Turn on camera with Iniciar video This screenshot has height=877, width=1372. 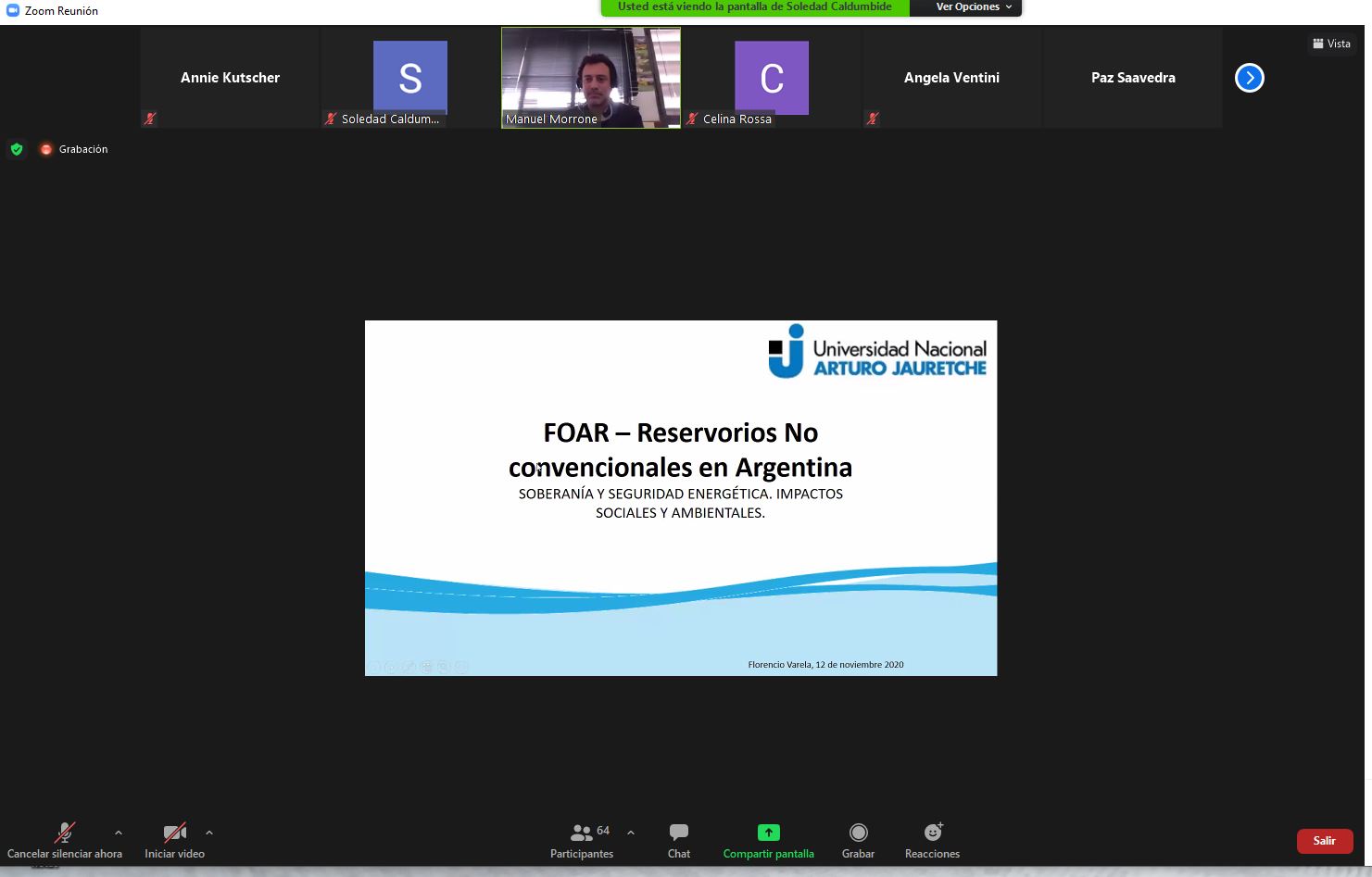pyautogui.click(x=174, y=833)
